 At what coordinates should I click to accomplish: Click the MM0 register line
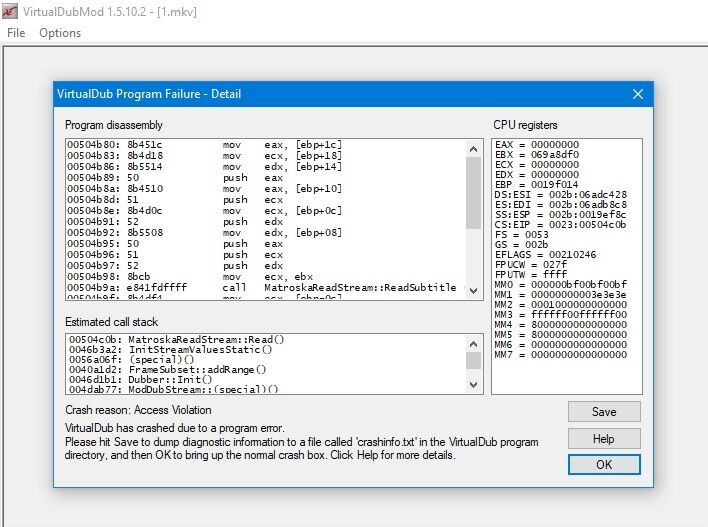coord(561,284)
